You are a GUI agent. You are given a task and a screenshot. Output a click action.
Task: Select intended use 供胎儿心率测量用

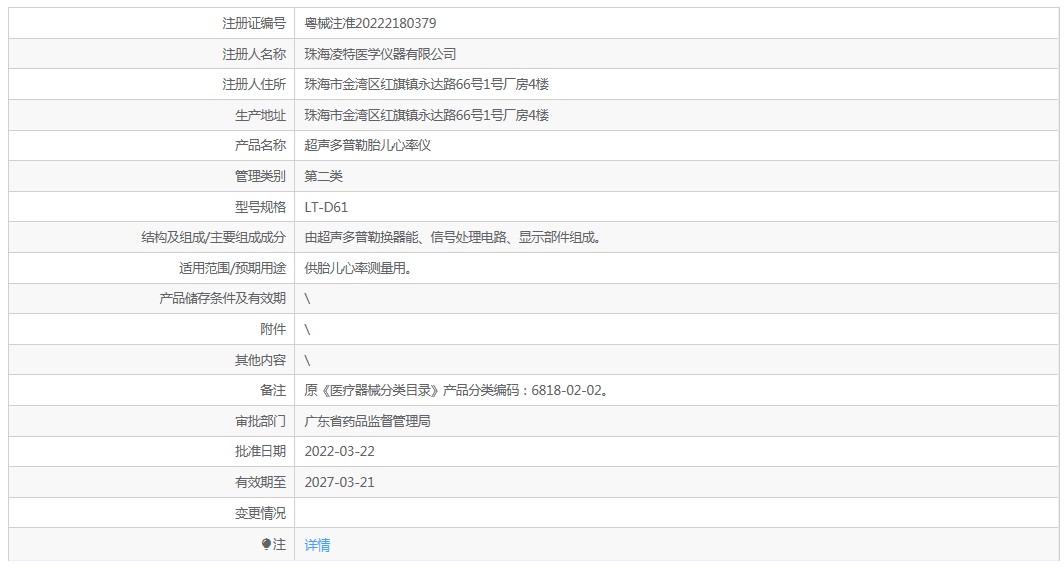point(358,269)
